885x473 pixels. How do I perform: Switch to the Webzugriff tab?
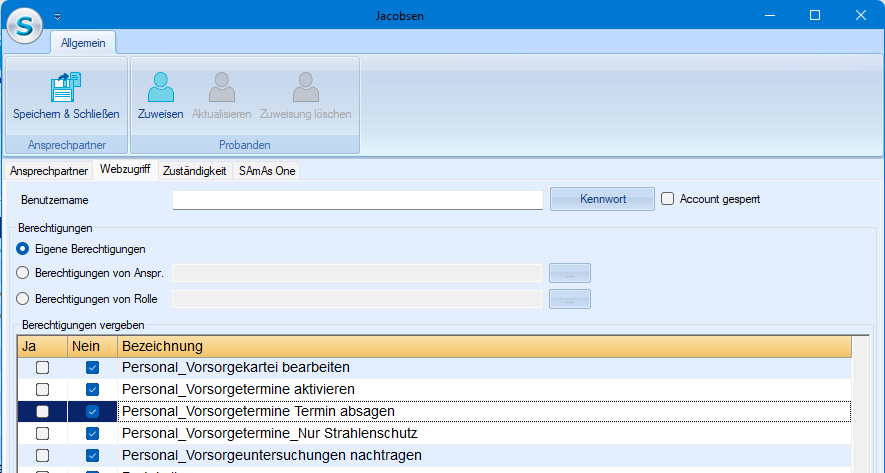[125, 169]
